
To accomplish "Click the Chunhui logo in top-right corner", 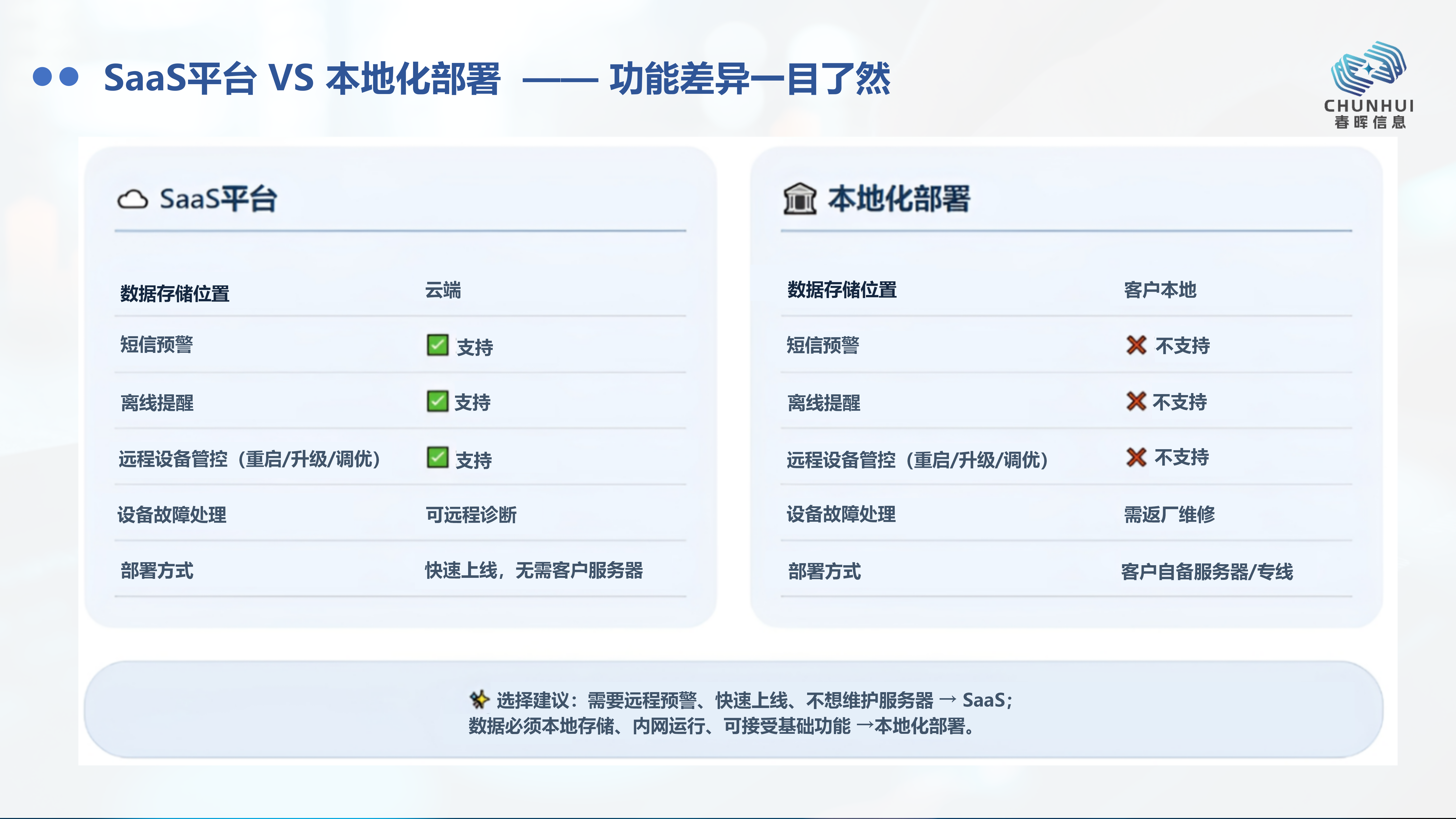I will pos(1368,85).
